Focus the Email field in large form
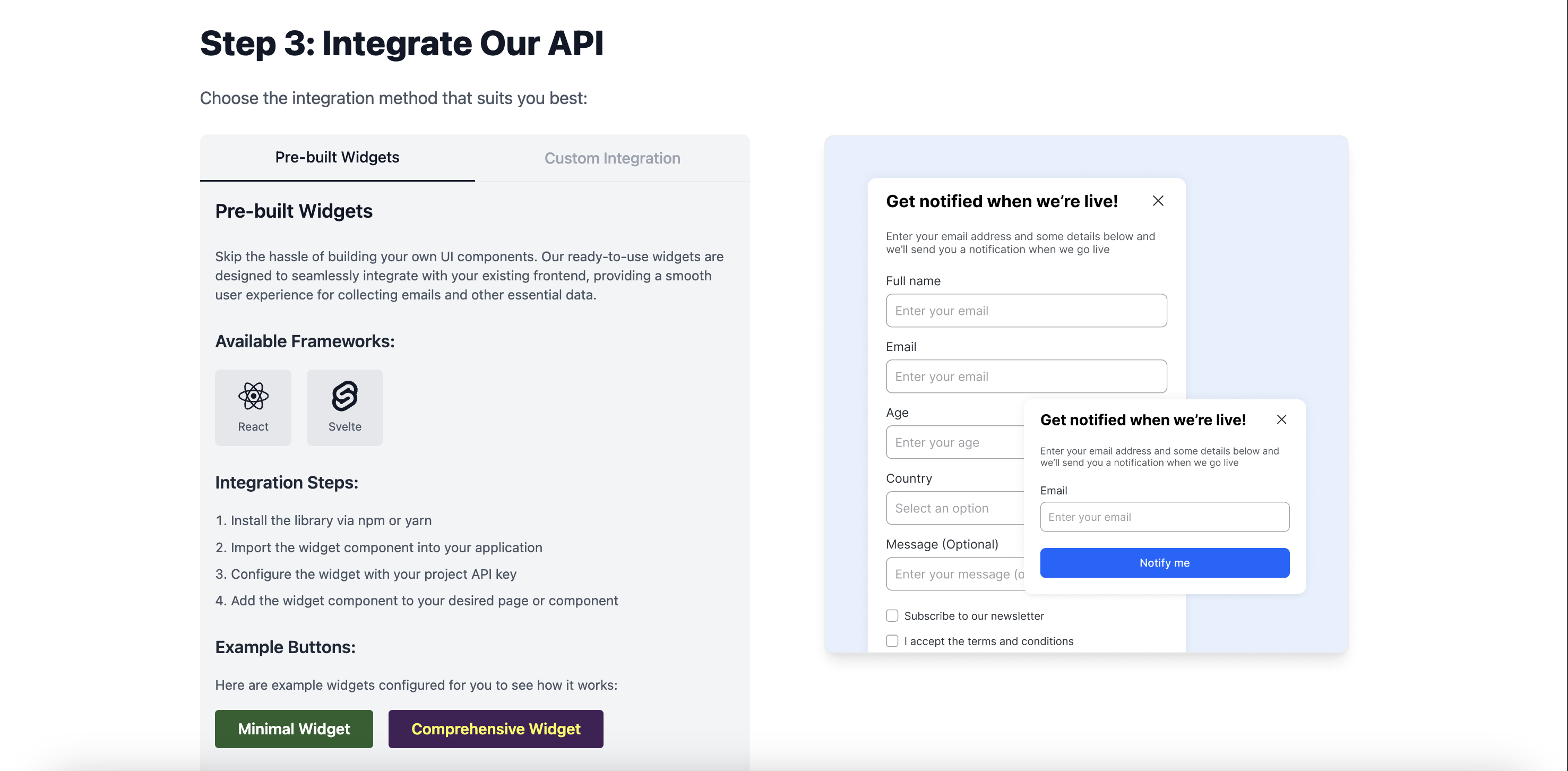The height and width of the screenshot is (771, 1568). coord(1026,376)
